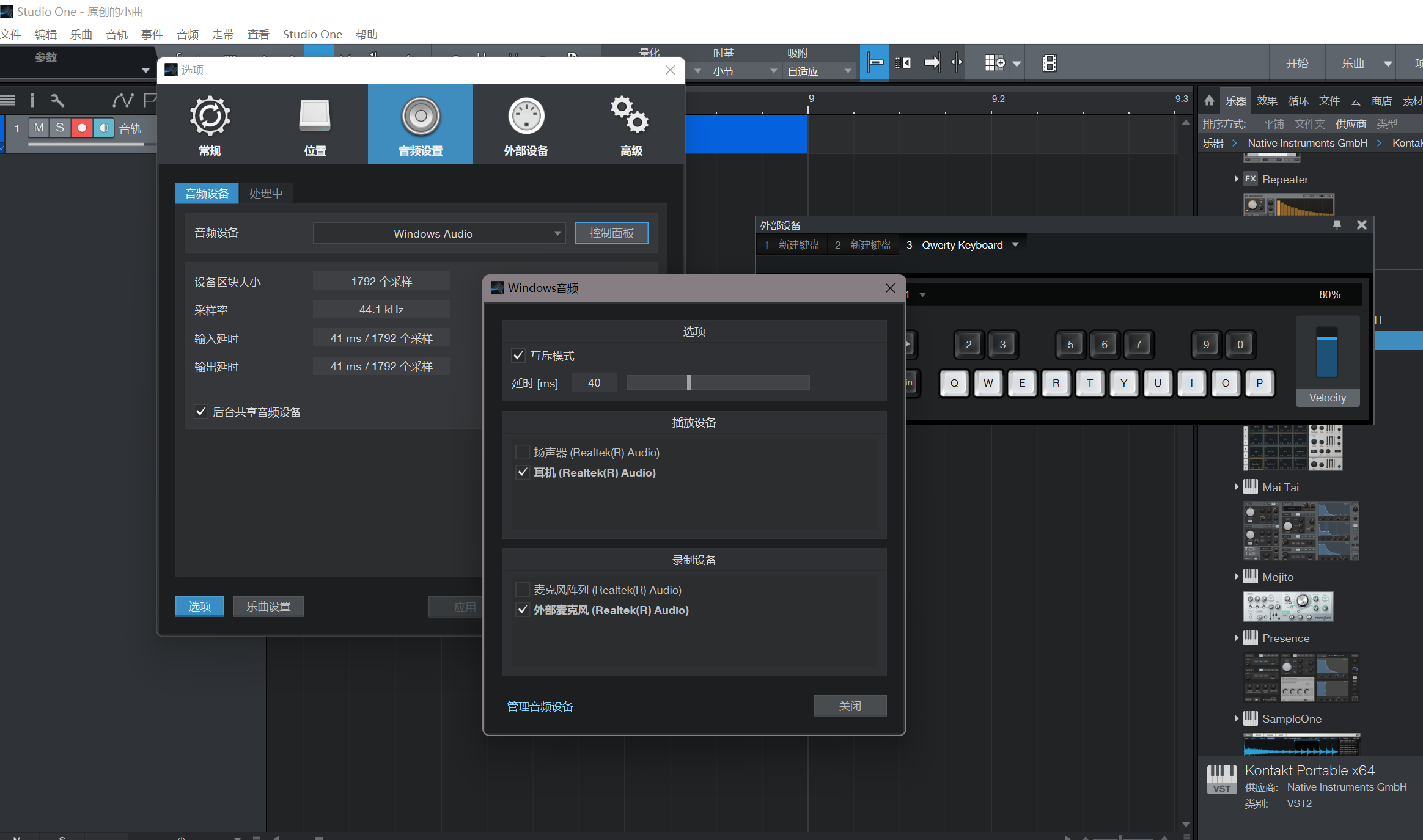1423x840 pixels.
Task: Click the toolbar icon left of autoscroll
Action: [x=903, y=62]
